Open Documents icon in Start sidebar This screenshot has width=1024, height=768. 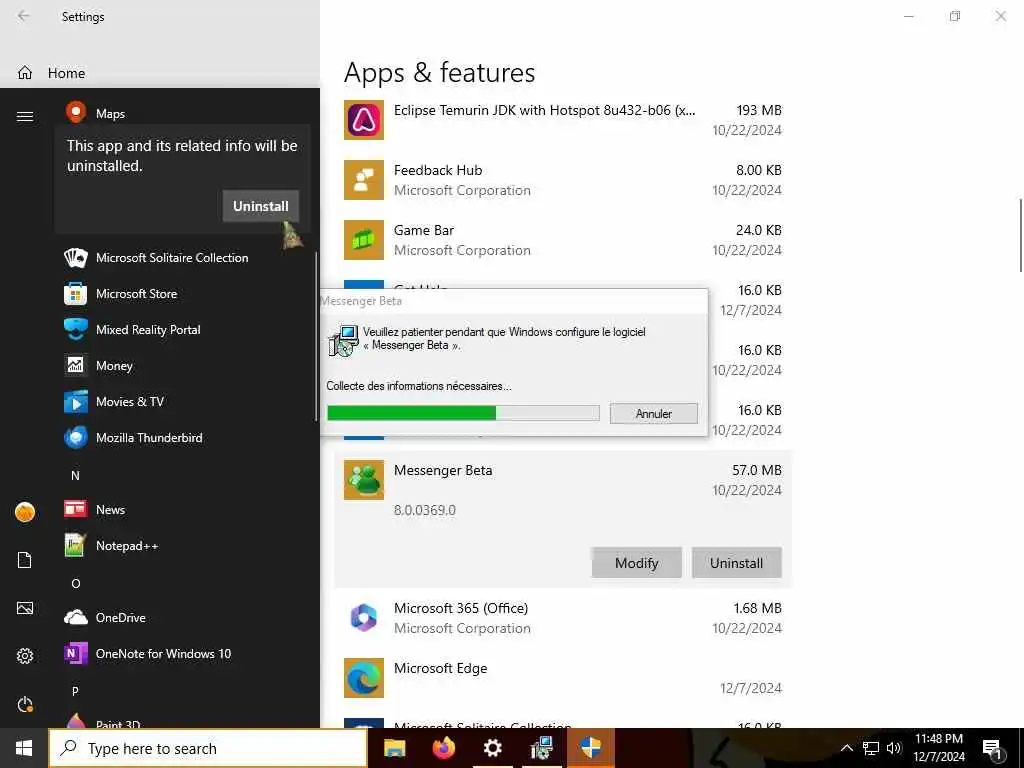pyautogui.click(x=25, y=560)
